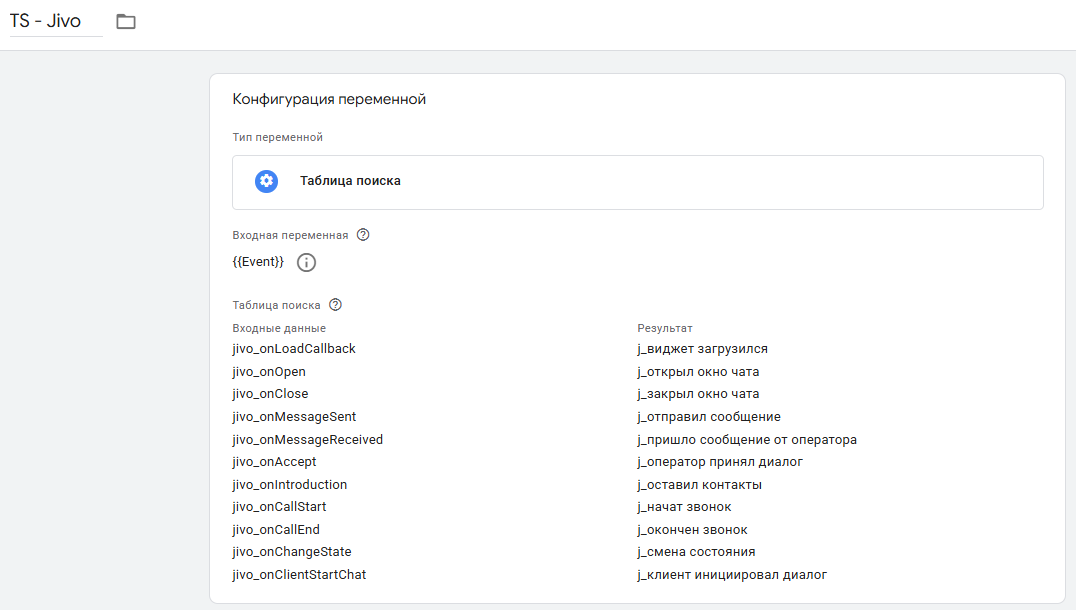The width and height of the screenshot is (1076, 610).
Task: Click info icon next to {{Event}}
Action: pos(306,262)
